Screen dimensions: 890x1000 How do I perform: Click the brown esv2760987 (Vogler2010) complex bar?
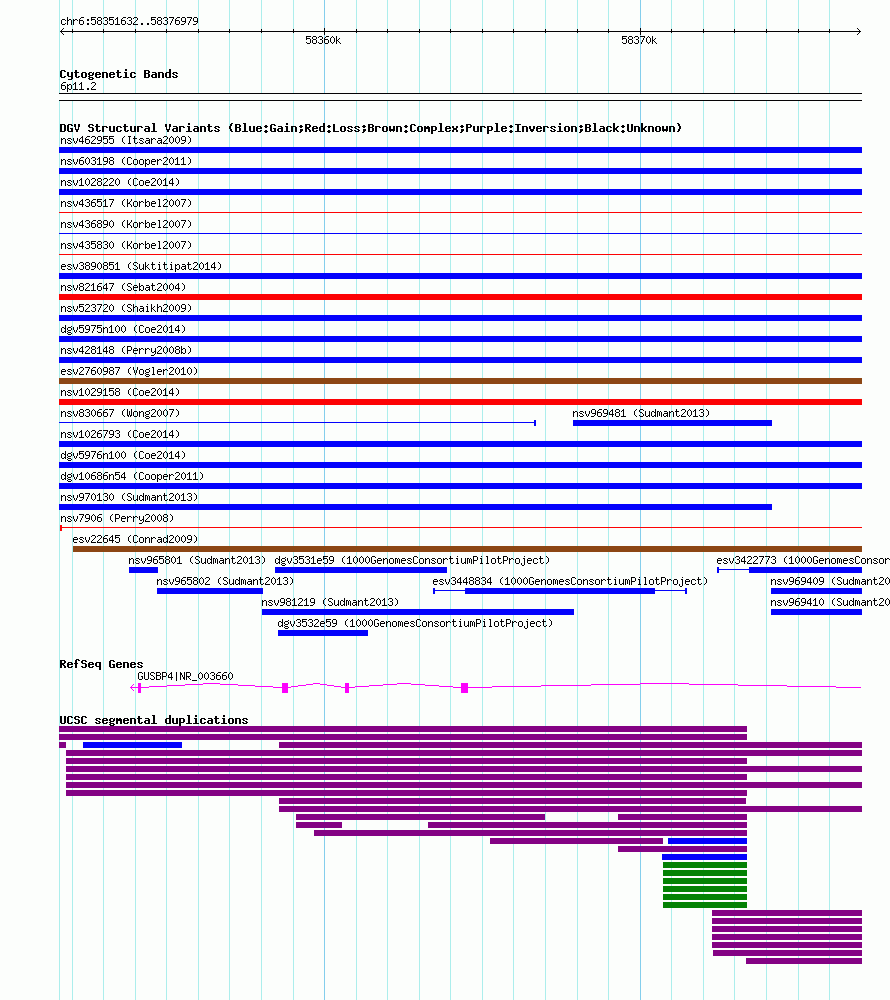pyautogui.click(x=460, y=381)
